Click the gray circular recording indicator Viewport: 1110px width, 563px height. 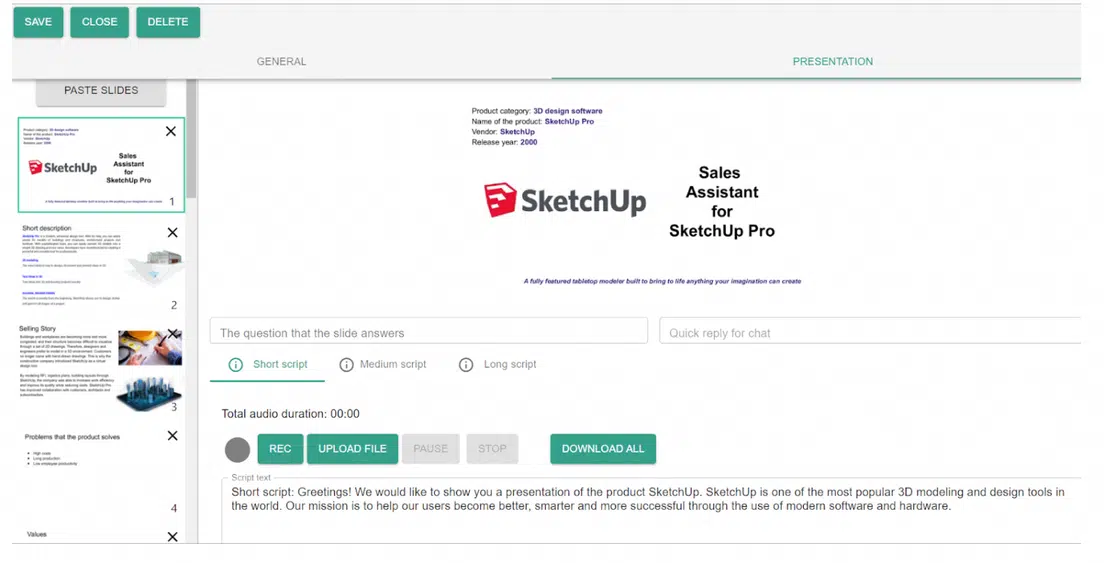[x=237, y=450]
